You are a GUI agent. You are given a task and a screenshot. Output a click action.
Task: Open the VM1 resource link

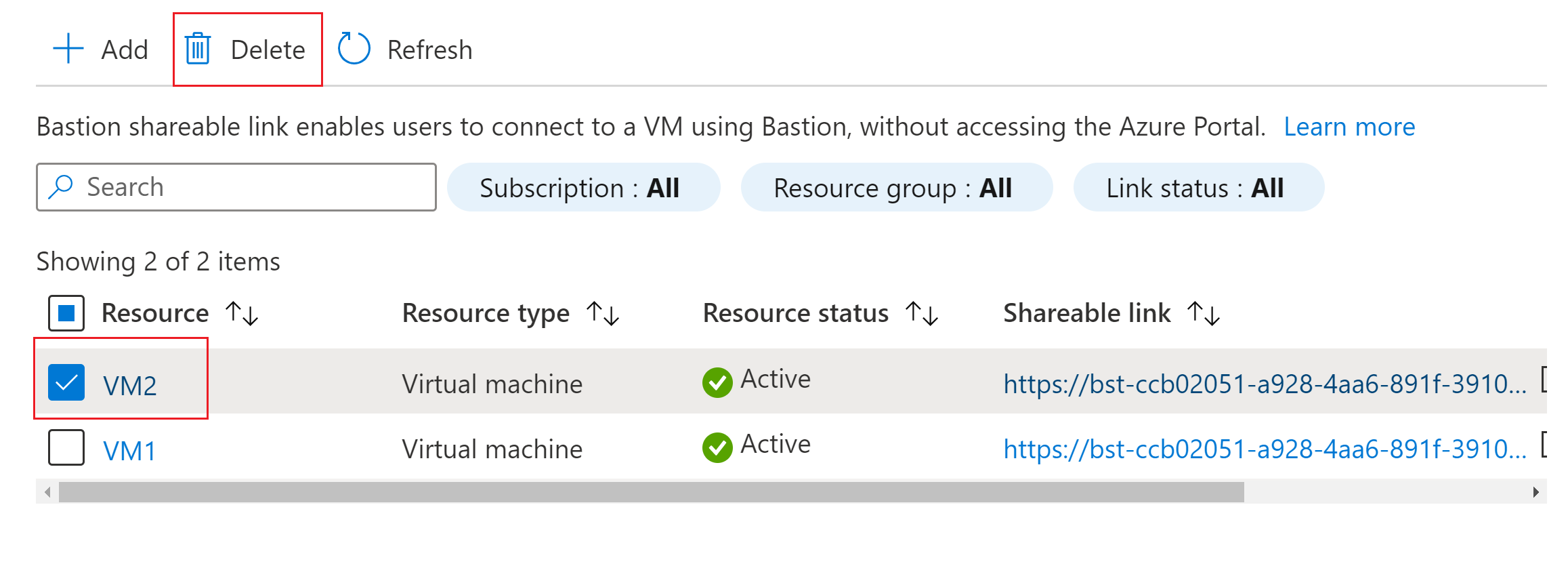(129, 451)
